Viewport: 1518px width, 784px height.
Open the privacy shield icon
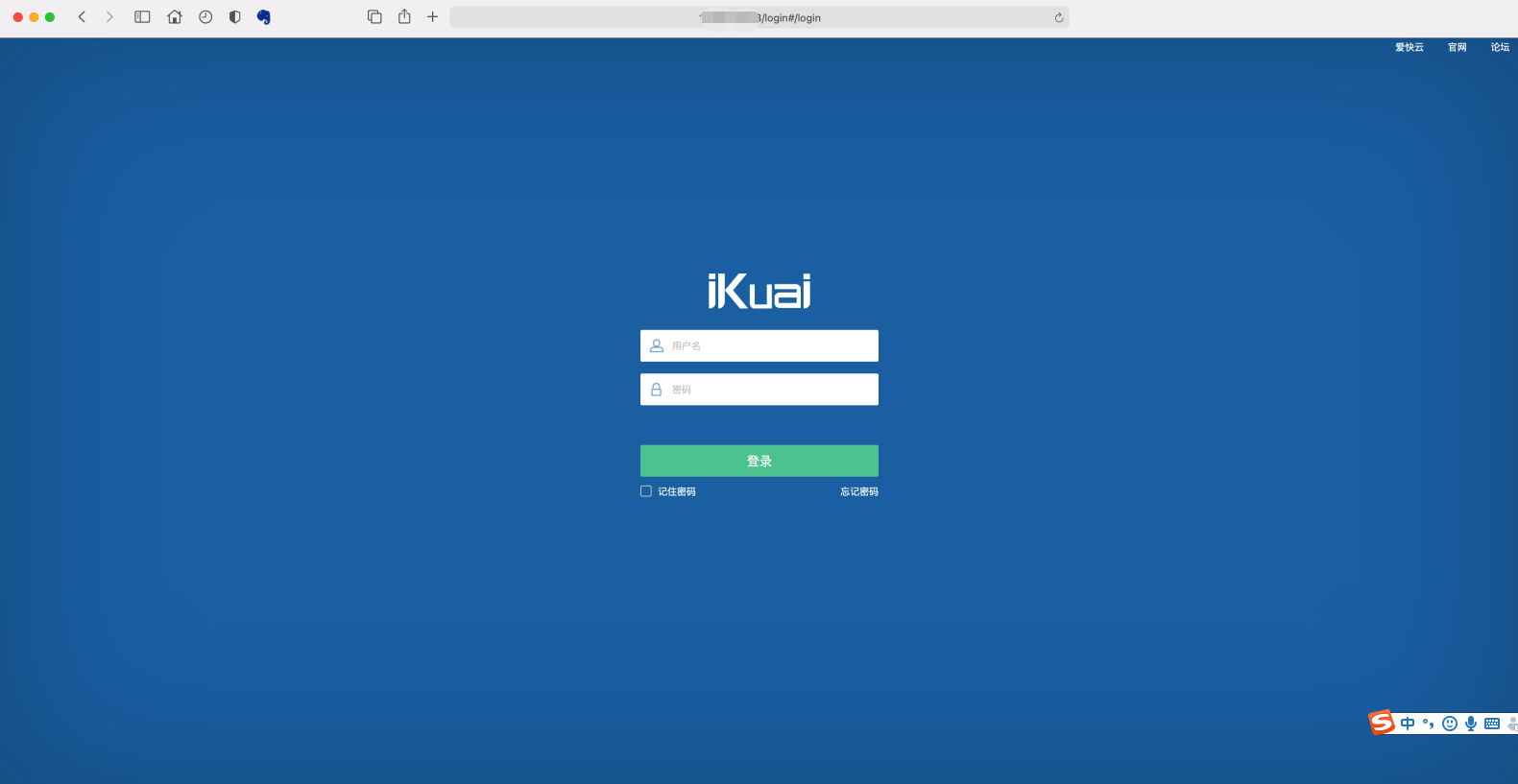tap(234, 16)
